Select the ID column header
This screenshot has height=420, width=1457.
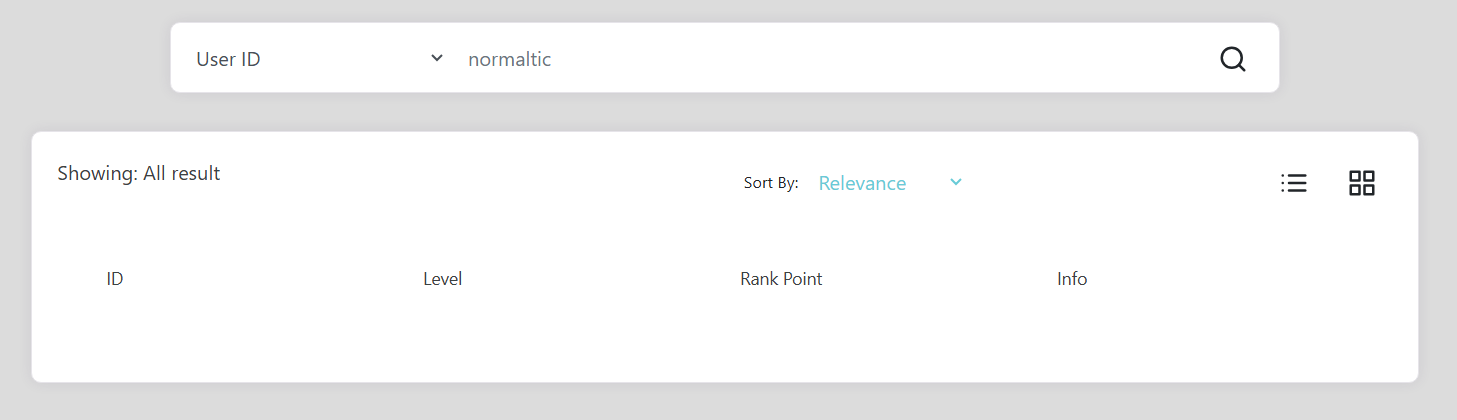[115, 279]
